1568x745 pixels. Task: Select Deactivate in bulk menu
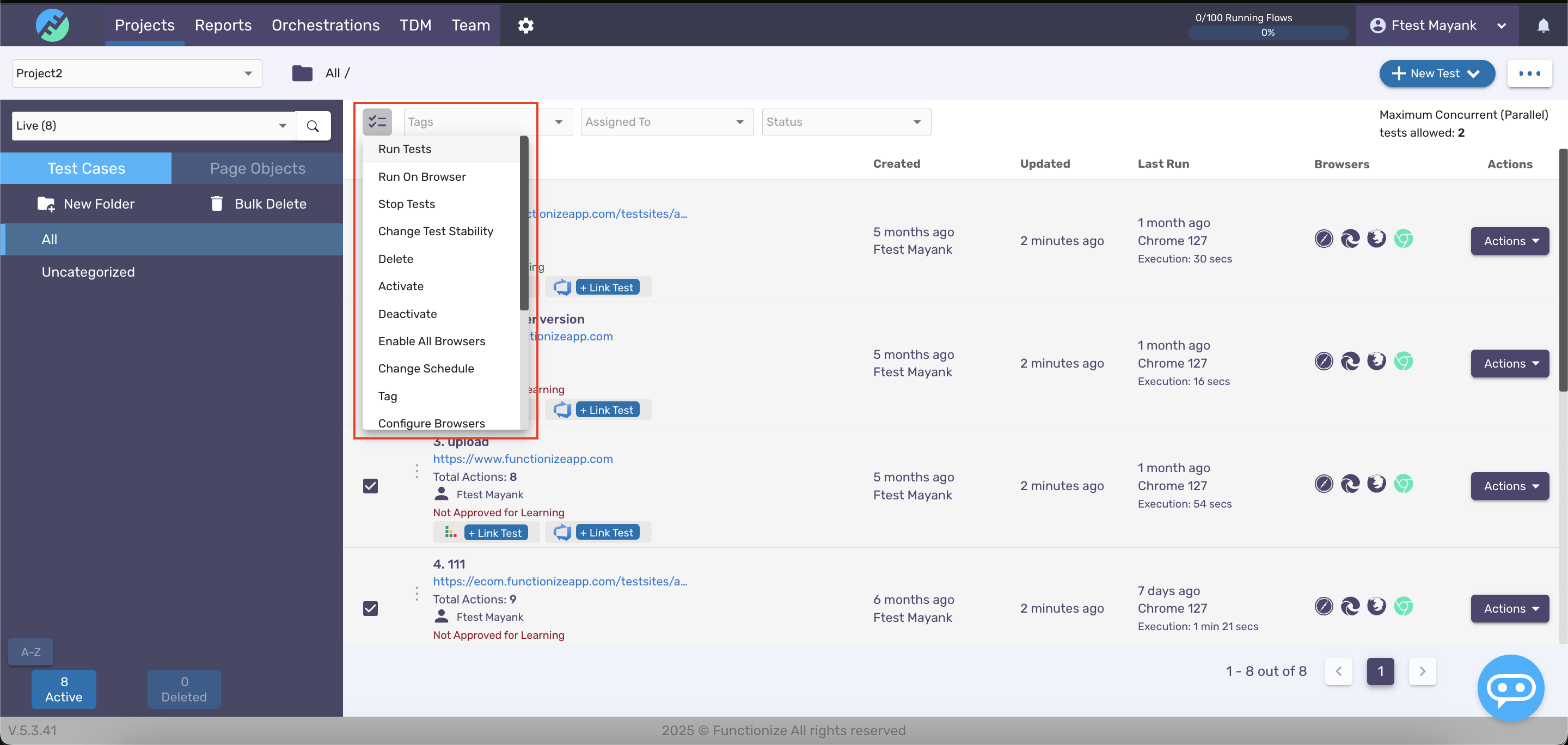pyautogui.click(x=442, y=314)
